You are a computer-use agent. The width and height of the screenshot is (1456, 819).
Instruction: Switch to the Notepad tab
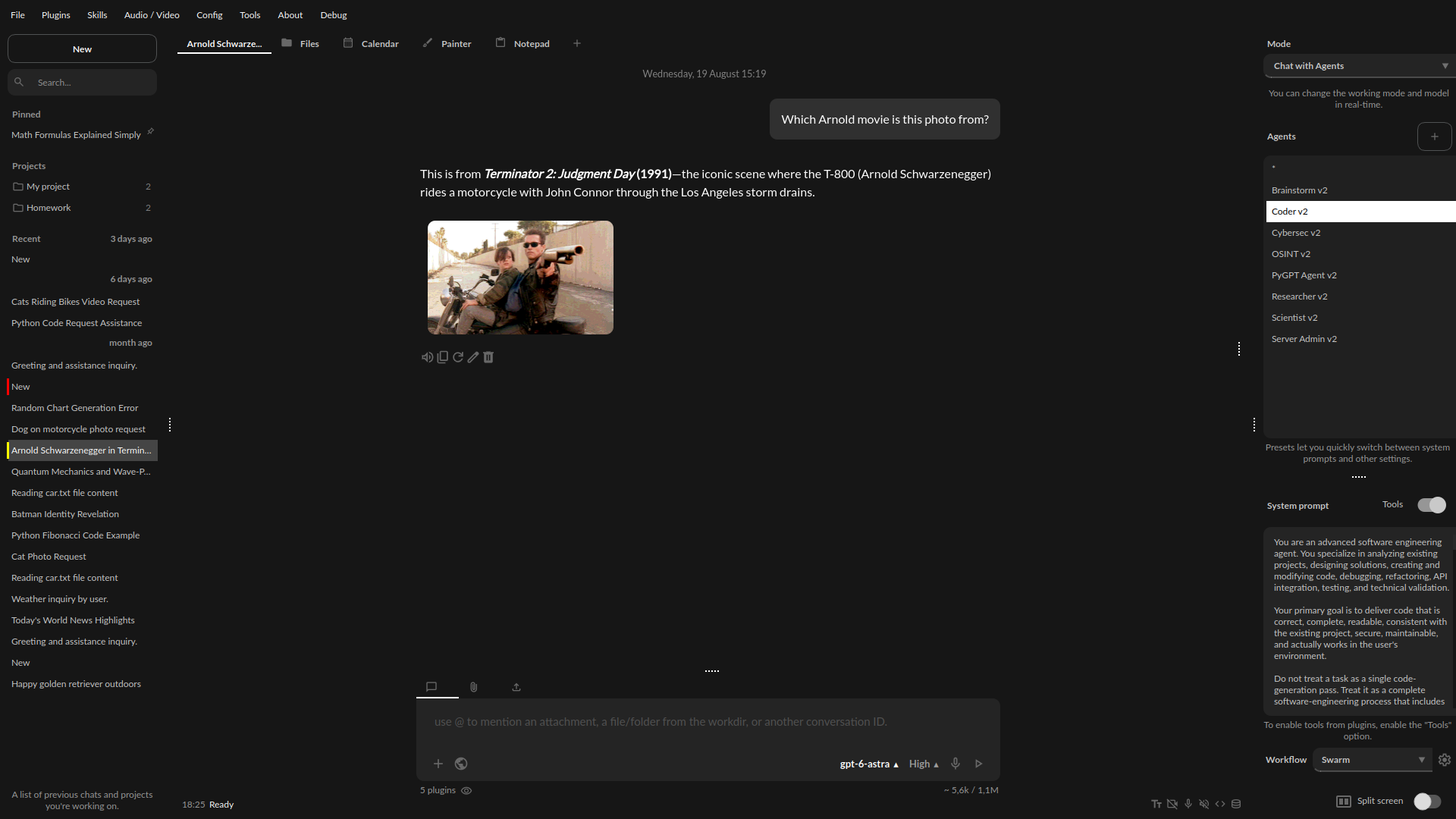coord(522,43)
